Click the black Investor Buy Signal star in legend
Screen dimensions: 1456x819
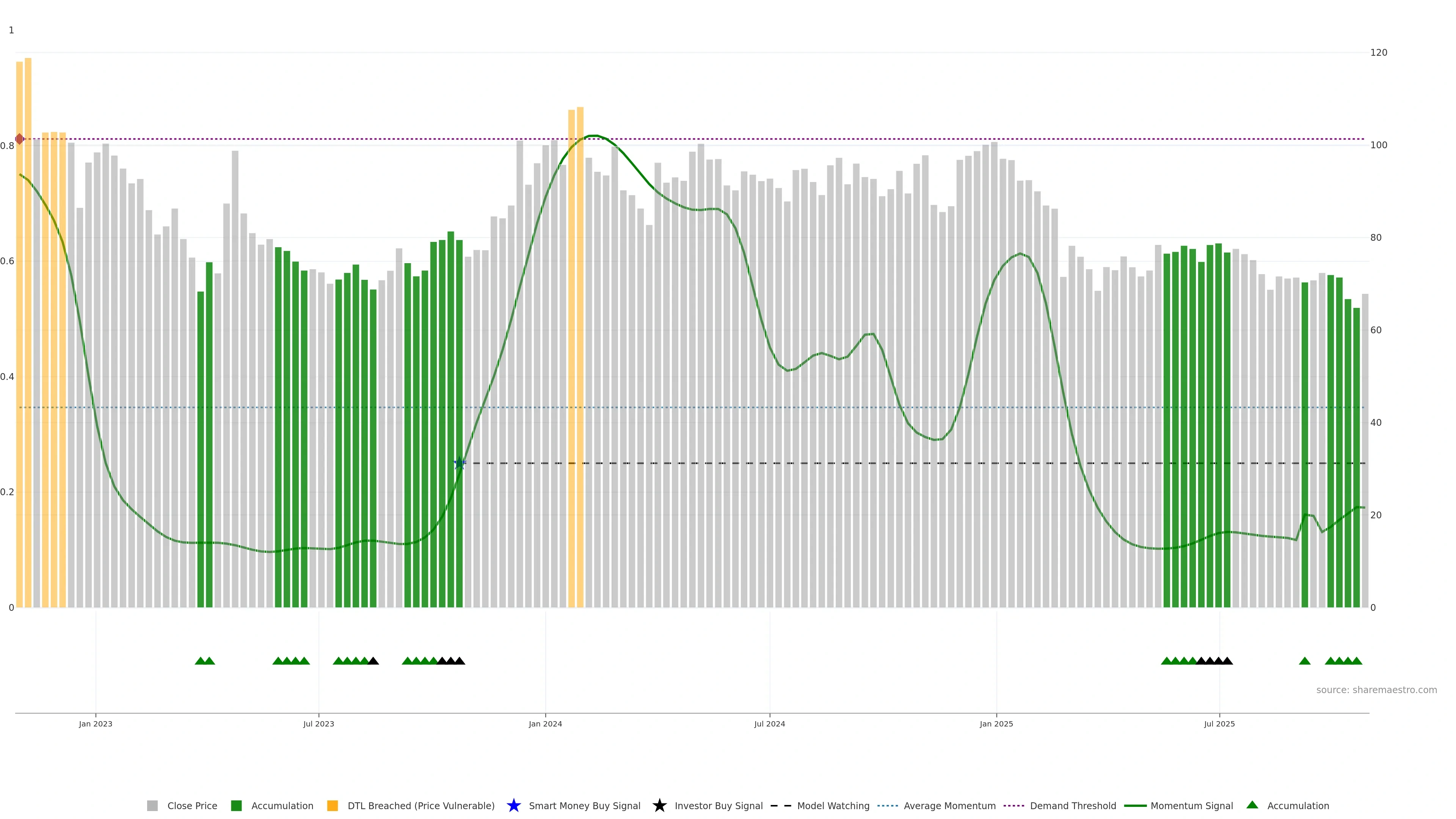(659, 805)
